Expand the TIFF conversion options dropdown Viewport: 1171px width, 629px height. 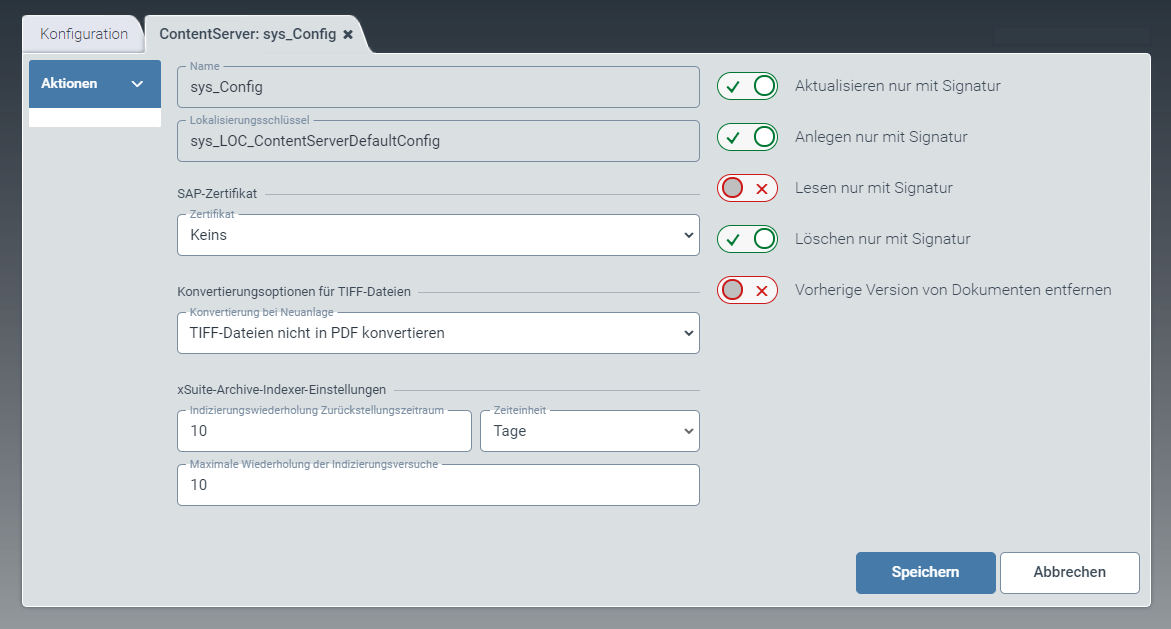tap(437, 332)
